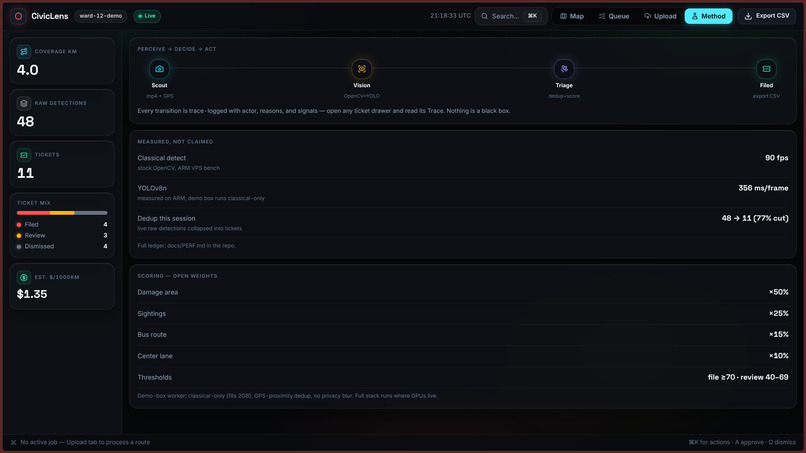Screen dimensions: 806x453
Task: Click the Full ledger docs/PERF.md text
Action: click(186, 246)
